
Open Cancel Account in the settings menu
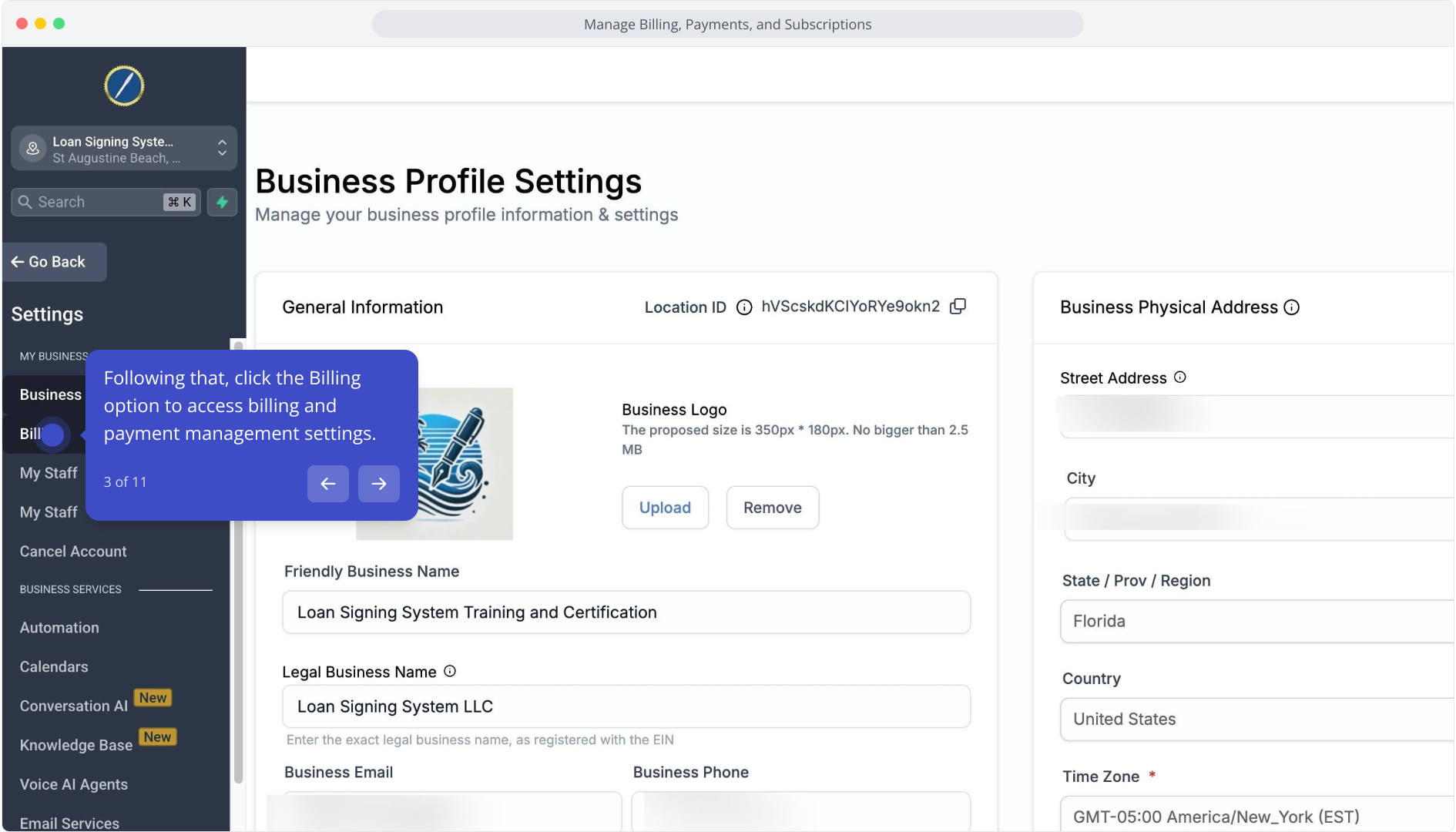[73, 552]
